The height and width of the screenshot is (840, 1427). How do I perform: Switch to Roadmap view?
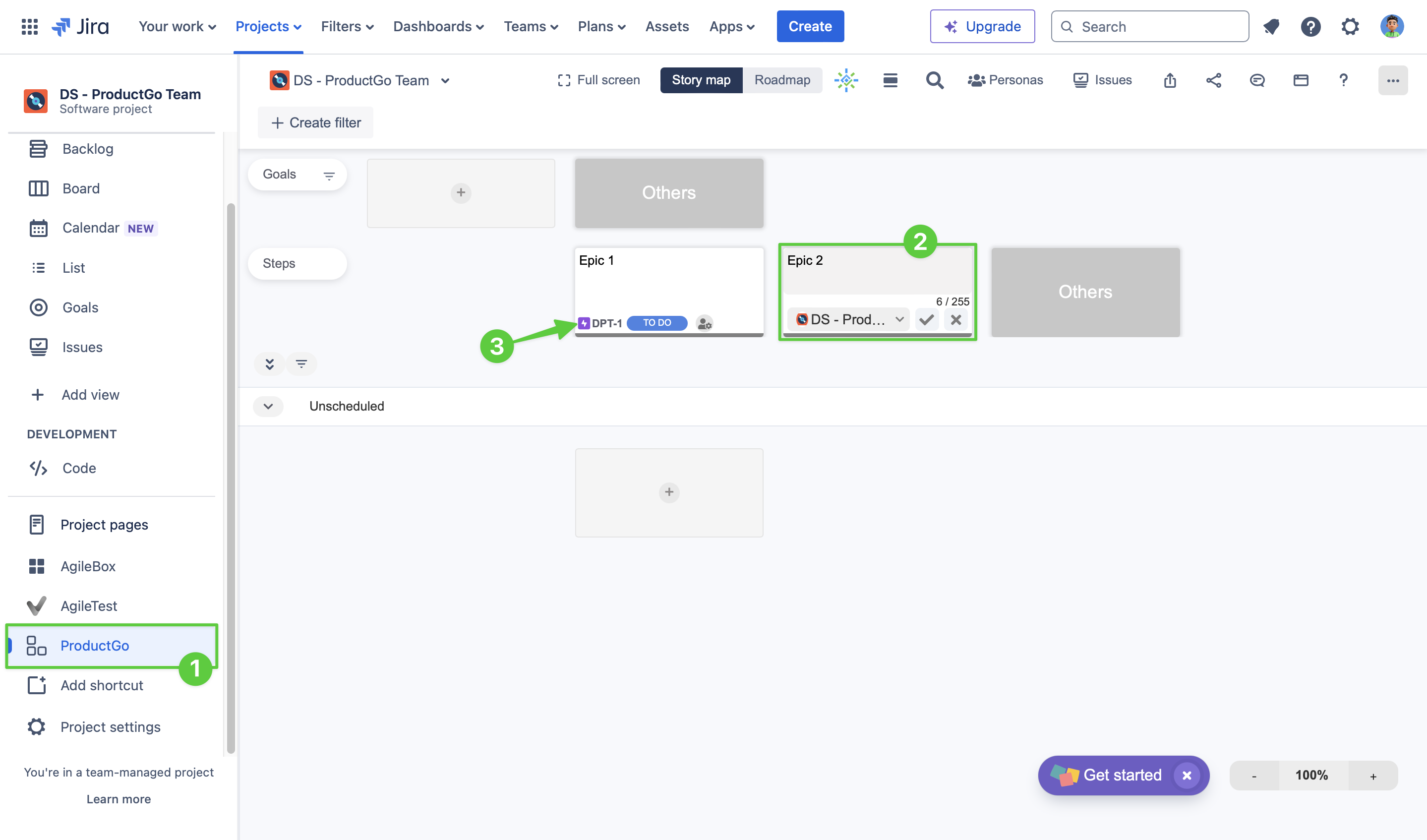coord(782,80)
